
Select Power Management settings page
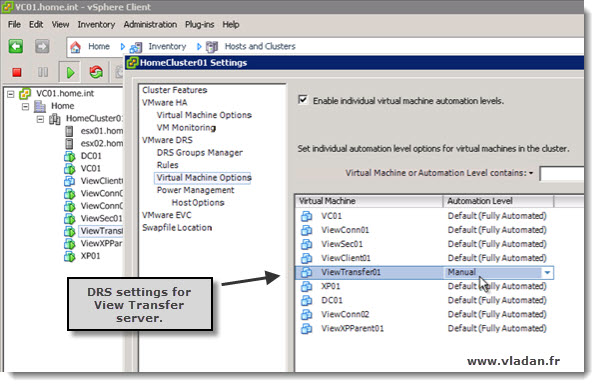click(195, 190)
